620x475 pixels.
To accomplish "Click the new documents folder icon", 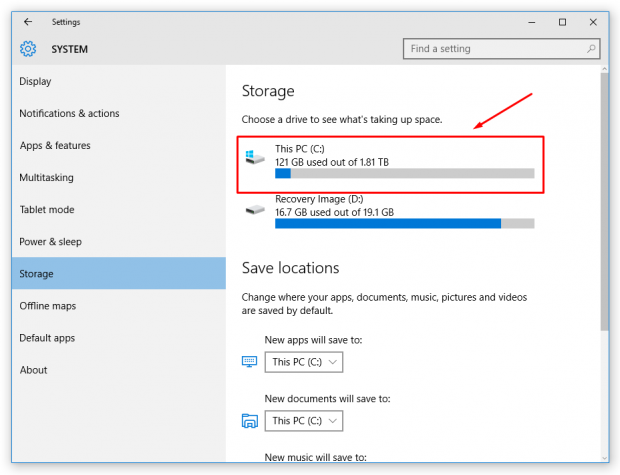I will pyautogui.click(x=250, y=421).
